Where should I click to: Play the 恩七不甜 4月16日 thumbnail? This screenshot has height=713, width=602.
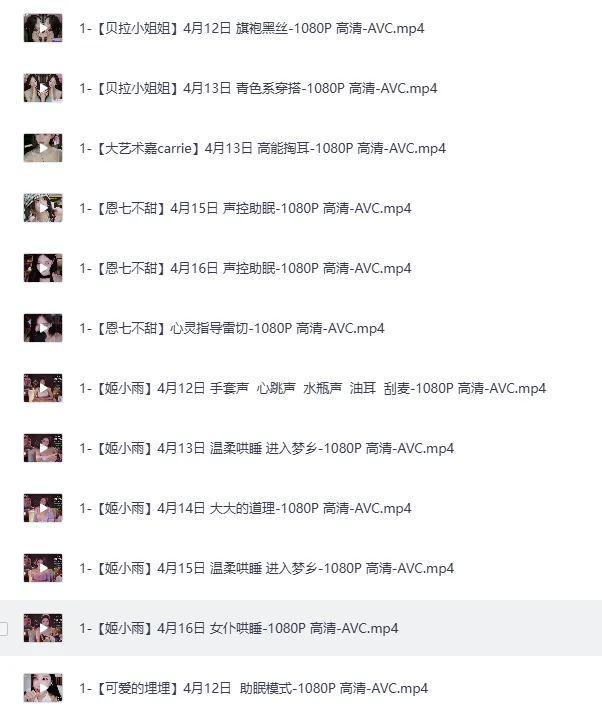(x=43, y=268)
